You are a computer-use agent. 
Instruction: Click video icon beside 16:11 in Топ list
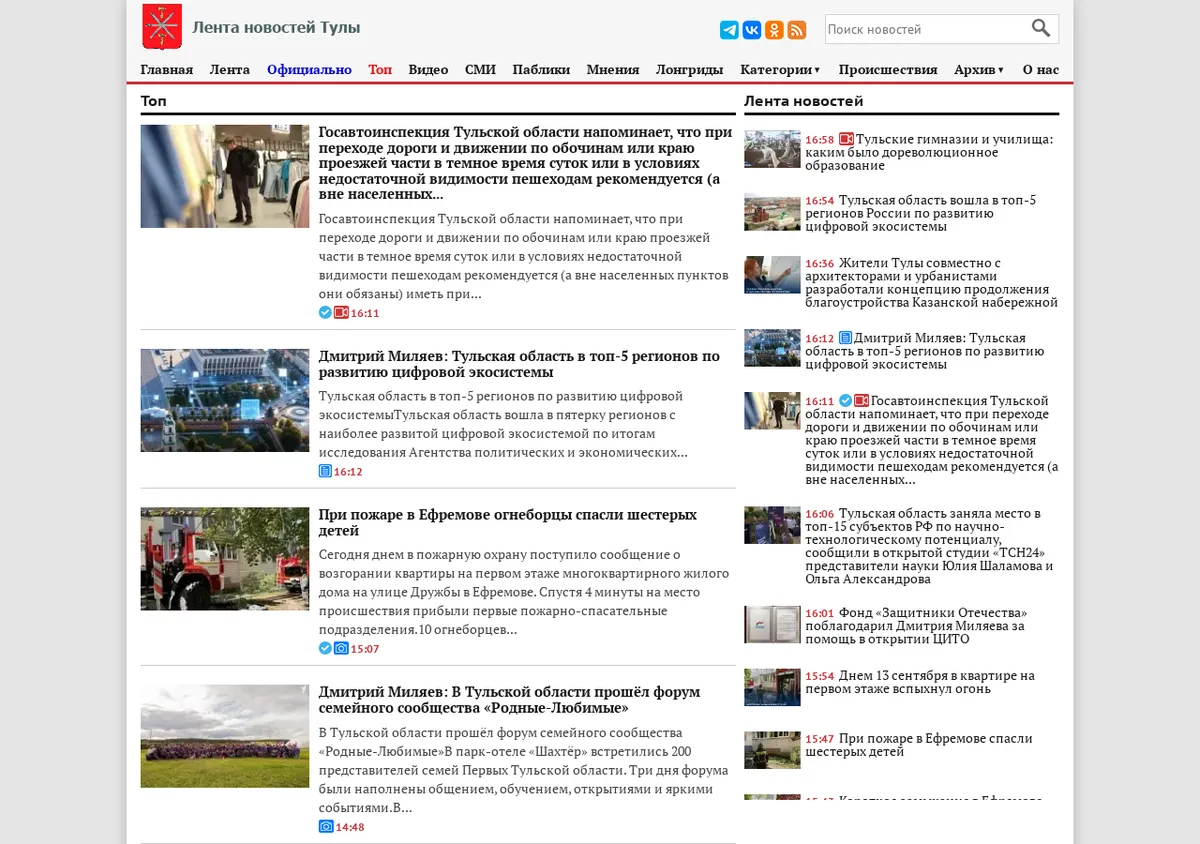pos(341,313)
